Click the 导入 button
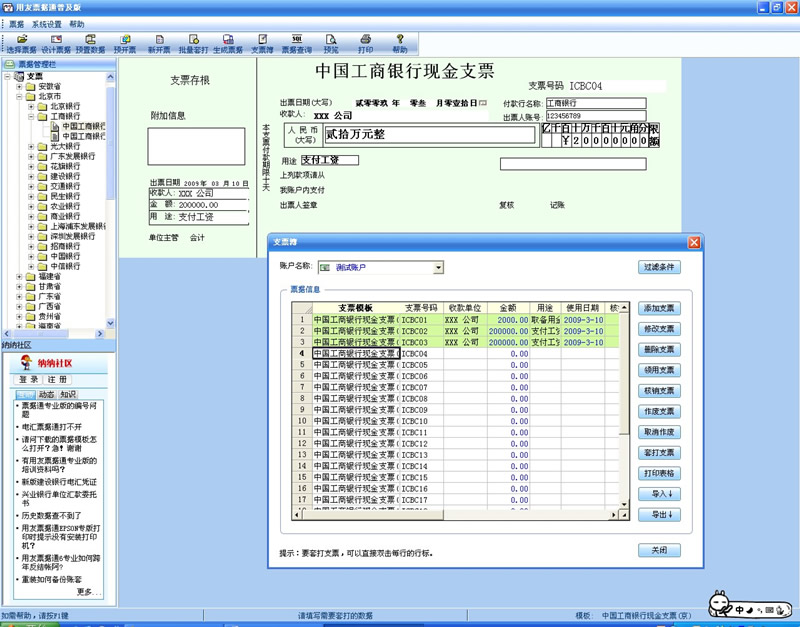 (x=659, y=494)
